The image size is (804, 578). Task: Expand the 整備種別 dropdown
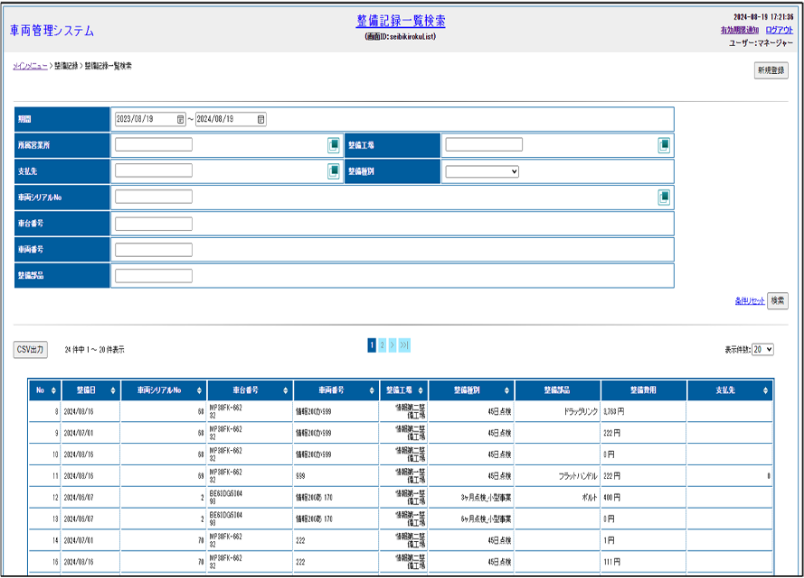pos(482,171)
